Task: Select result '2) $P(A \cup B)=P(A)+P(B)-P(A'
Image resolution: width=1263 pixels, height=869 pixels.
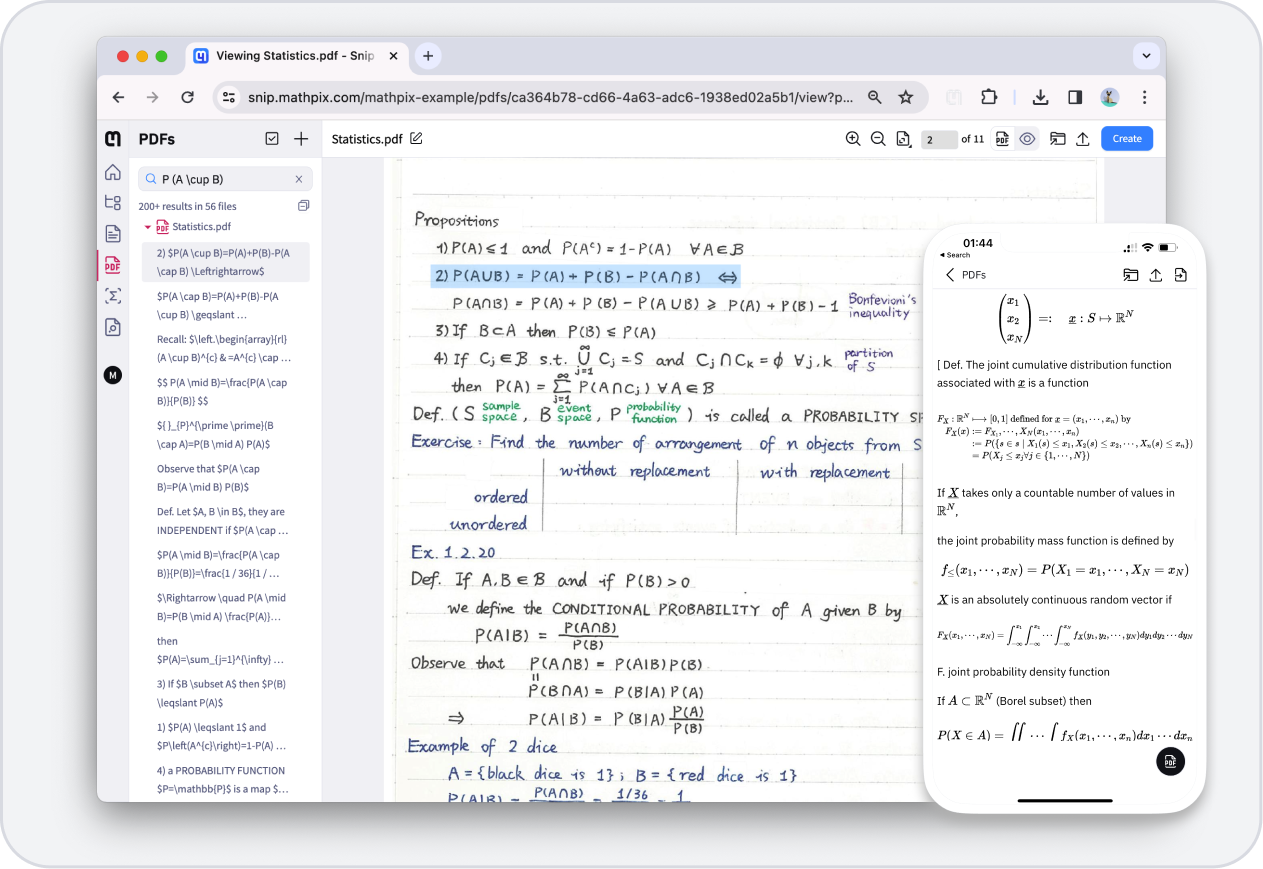Action: click(225, 262)
